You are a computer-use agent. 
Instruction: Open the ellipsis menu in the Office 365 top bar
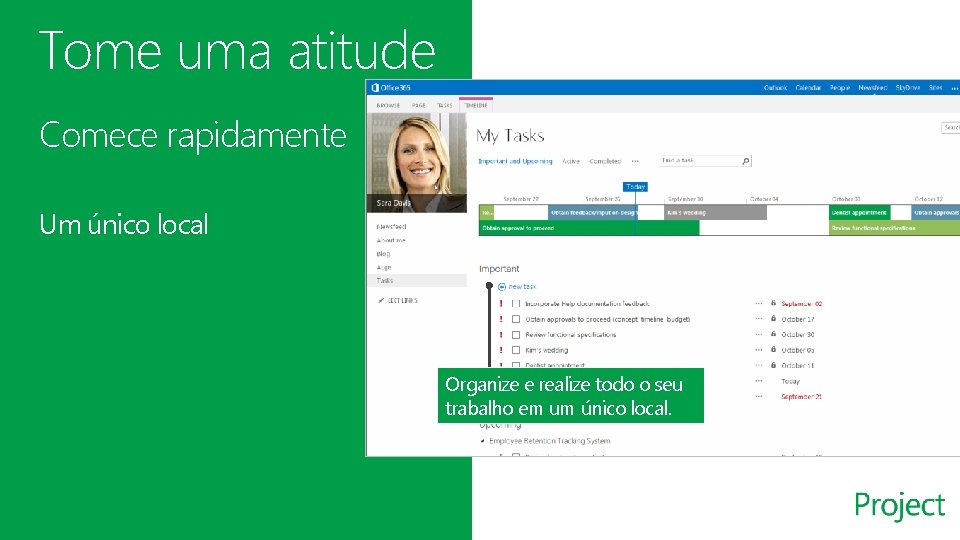coord(954,89)
